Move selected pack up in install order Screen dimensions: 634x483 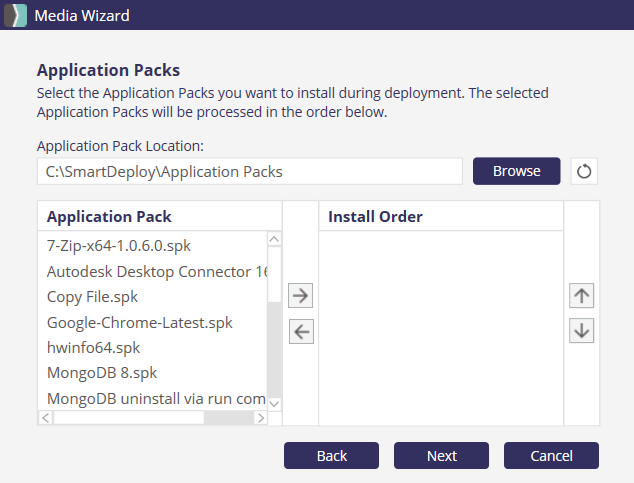[x=581, y=295]
